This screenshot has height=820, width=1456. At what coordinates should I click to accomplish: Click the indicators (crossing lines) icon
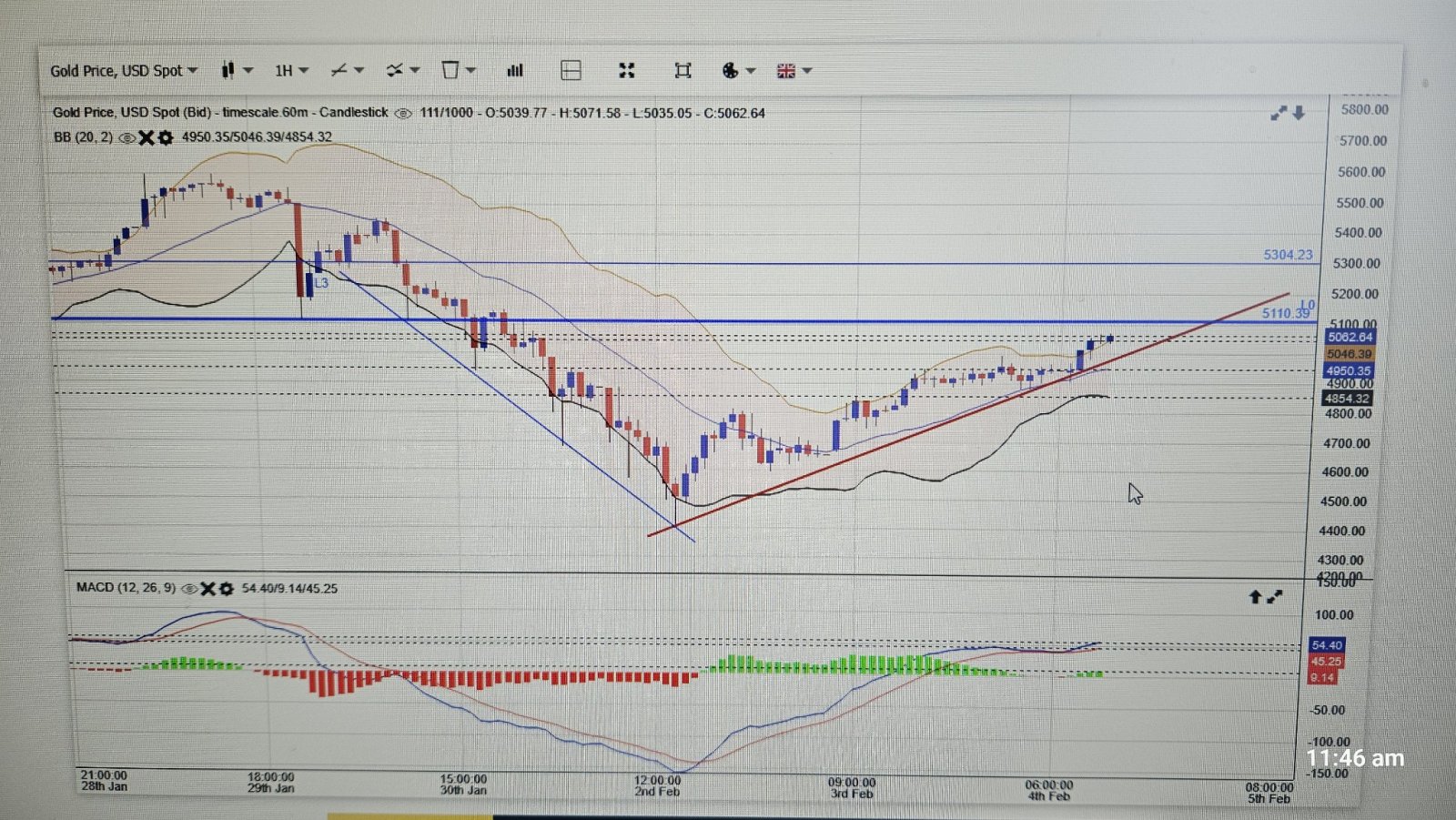[x=394, y=70]
